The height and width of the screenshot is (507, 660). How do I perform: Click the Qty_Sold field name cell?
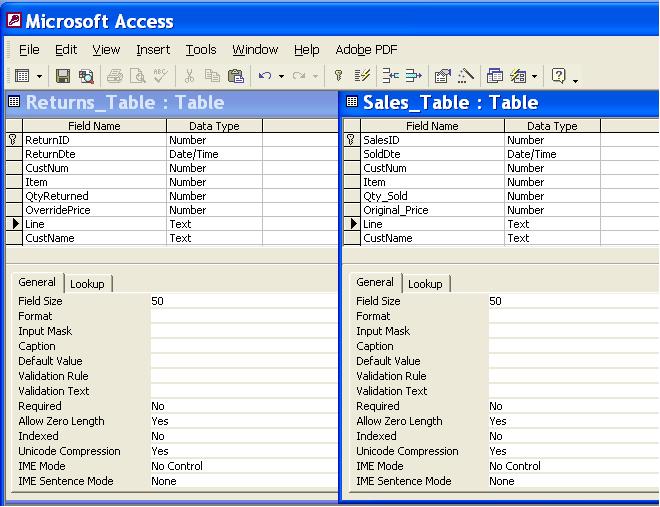pyautogui.click(x=432, y=196)
